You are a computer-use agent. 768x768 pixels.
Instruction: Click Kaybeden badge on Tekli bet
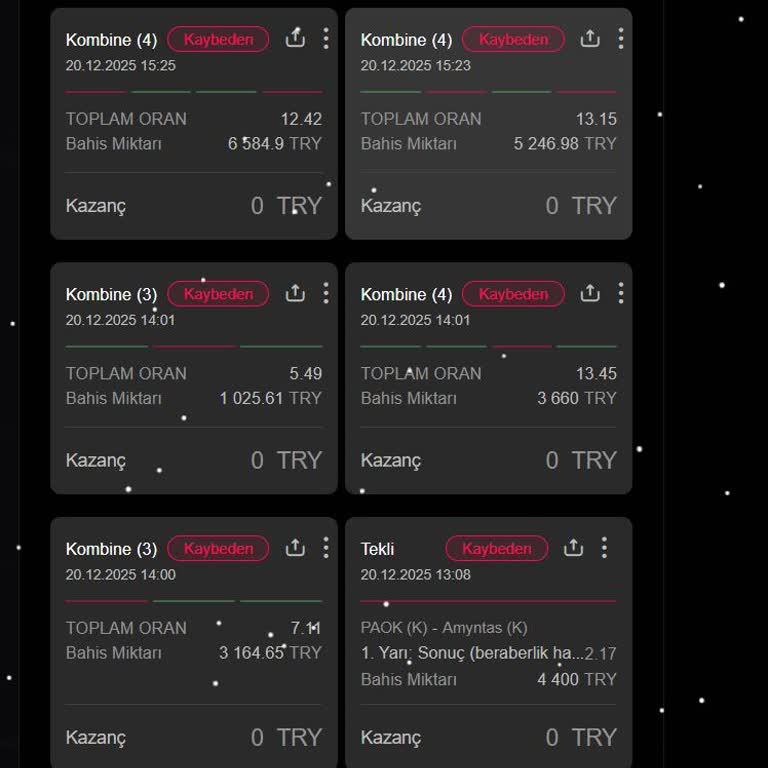tap(497, 549)
